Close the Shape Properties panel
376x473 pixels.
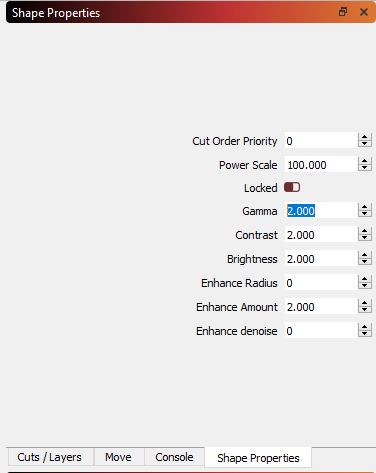coord(364,12)
